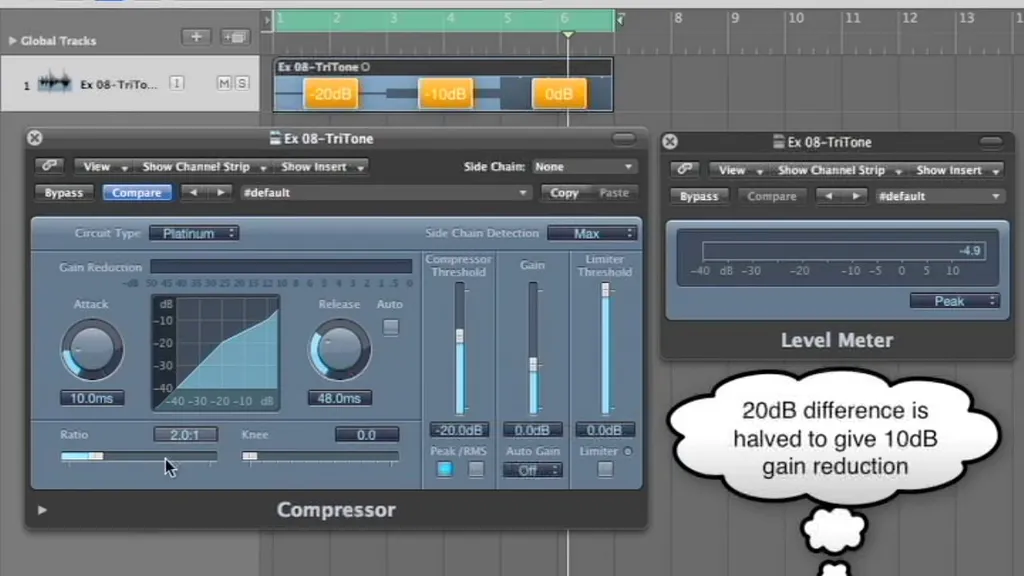Screen dimensions: 1024x576
Task: Open the Peak mode dropdown in Level Meter
Action: [954, 301]
